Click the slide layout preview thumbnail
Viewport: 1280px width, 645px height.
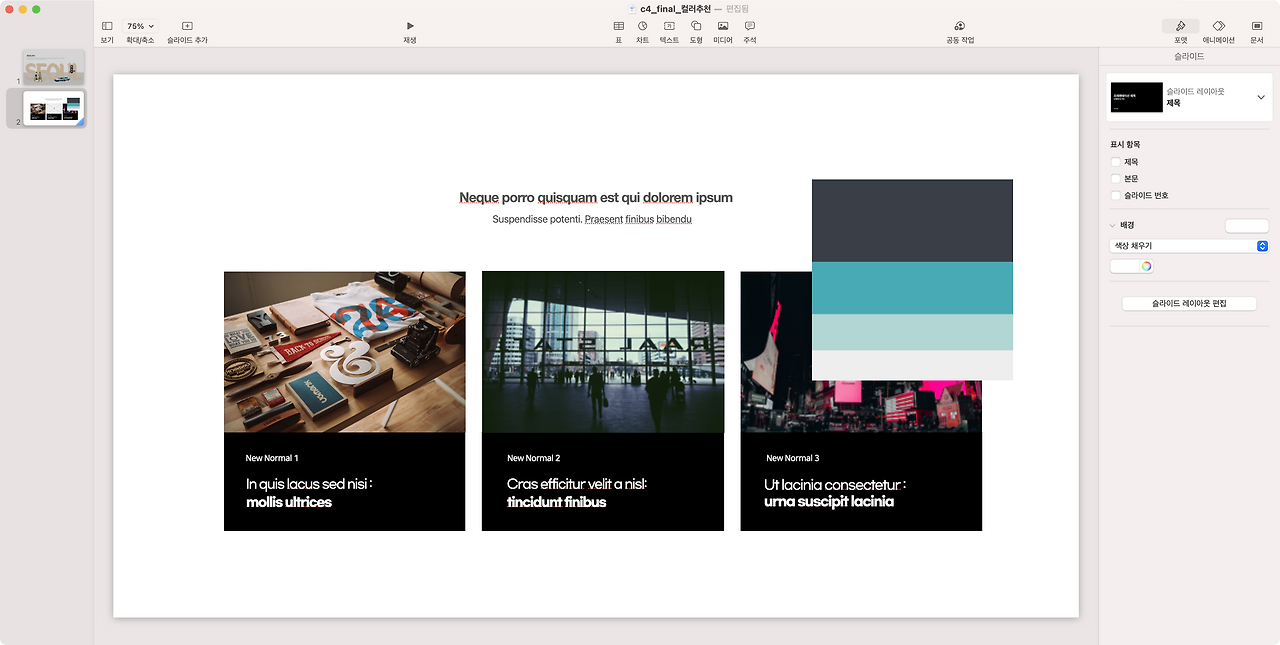[x=1137, y=97]
